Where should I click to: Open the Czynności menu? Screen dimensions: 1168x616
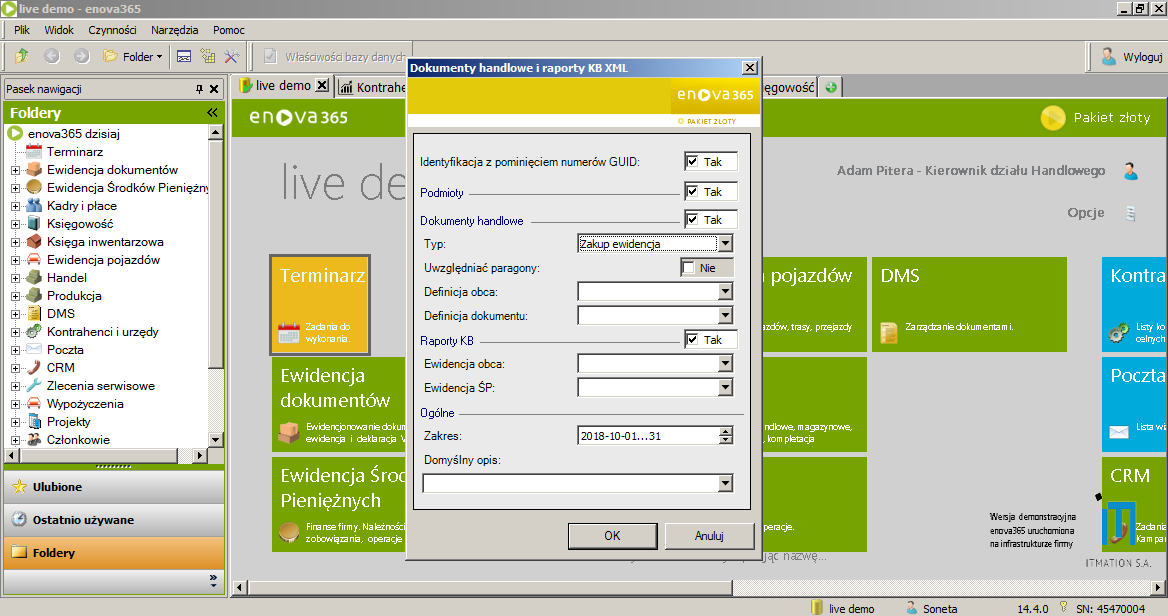click(x=112, y=30)
